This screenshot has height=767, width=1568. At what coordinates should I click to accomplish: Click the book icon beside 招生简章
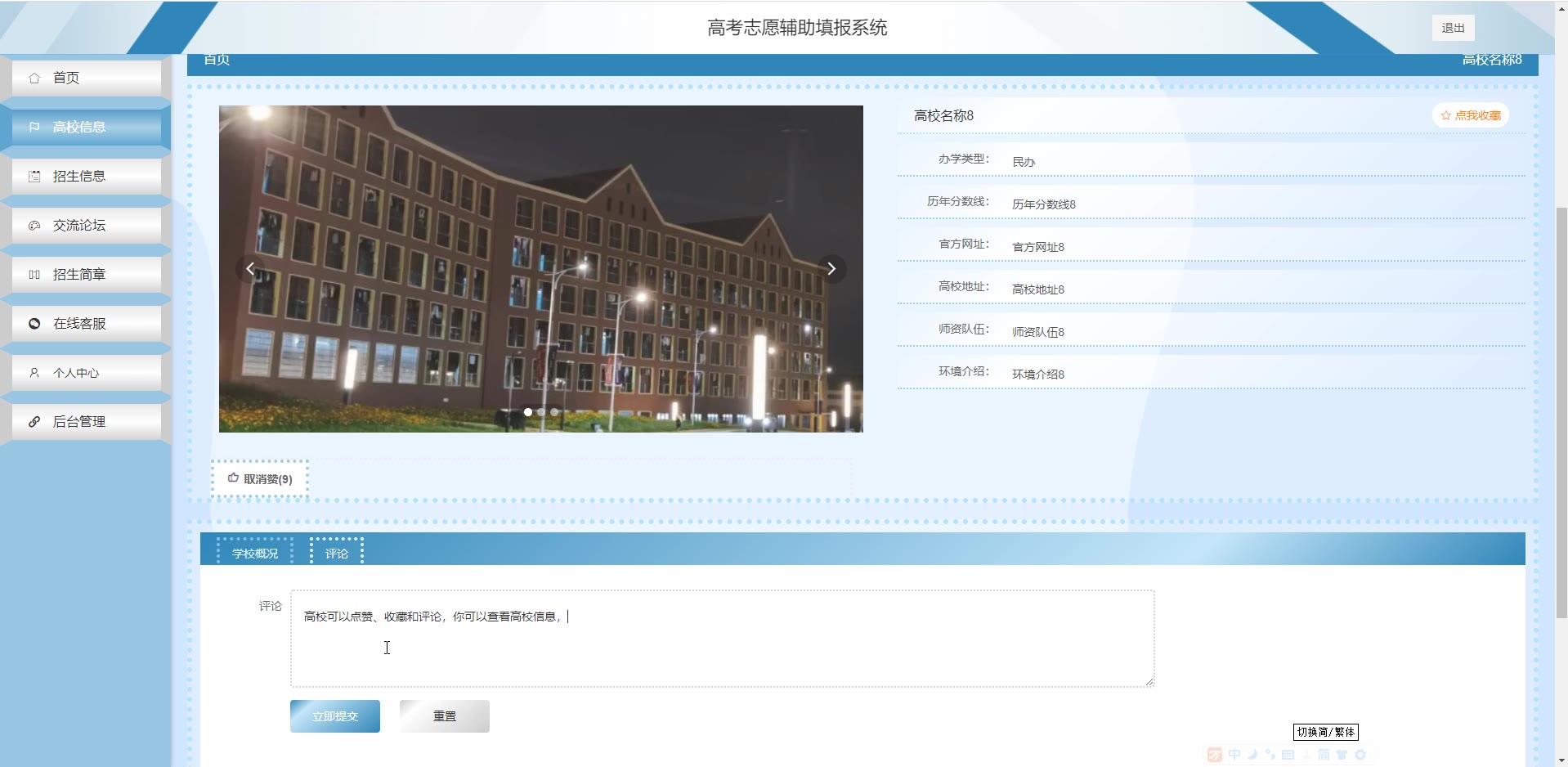pos(34,275)
